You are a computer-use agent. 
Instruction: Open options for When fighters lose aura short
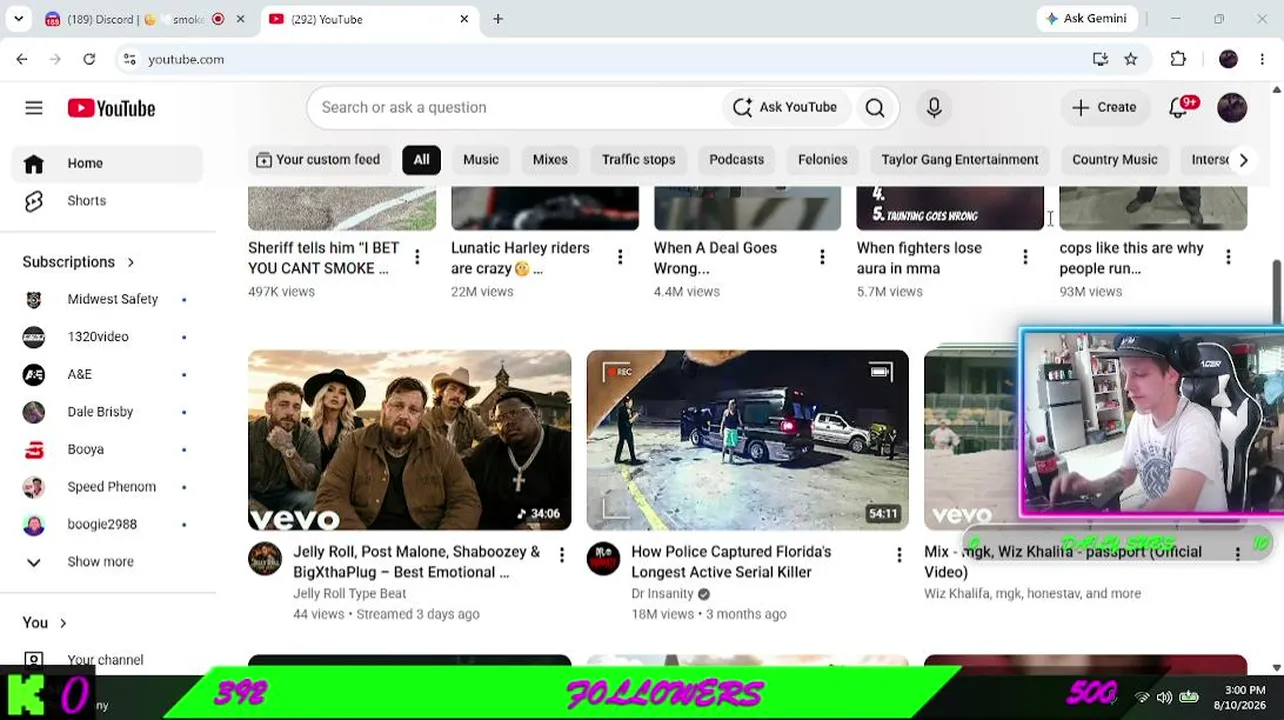coord(1025,258)
